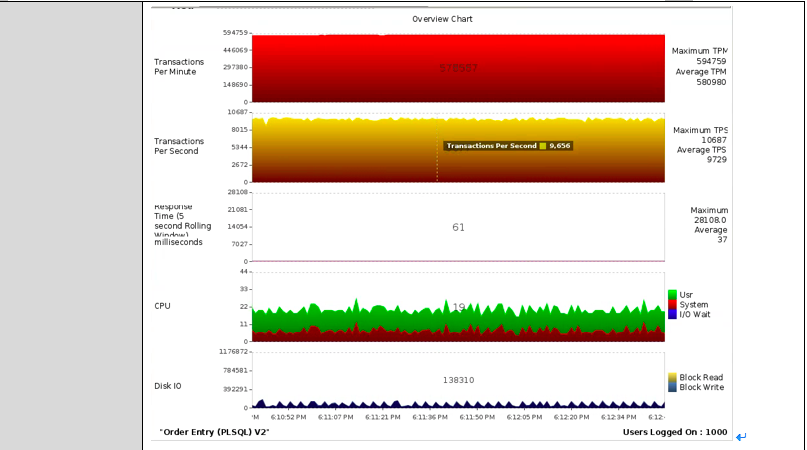The width and height of the screenshot is (807, 450).
Task: Click the 'Maximum TPM' heading text
Action: click(699, 51)
